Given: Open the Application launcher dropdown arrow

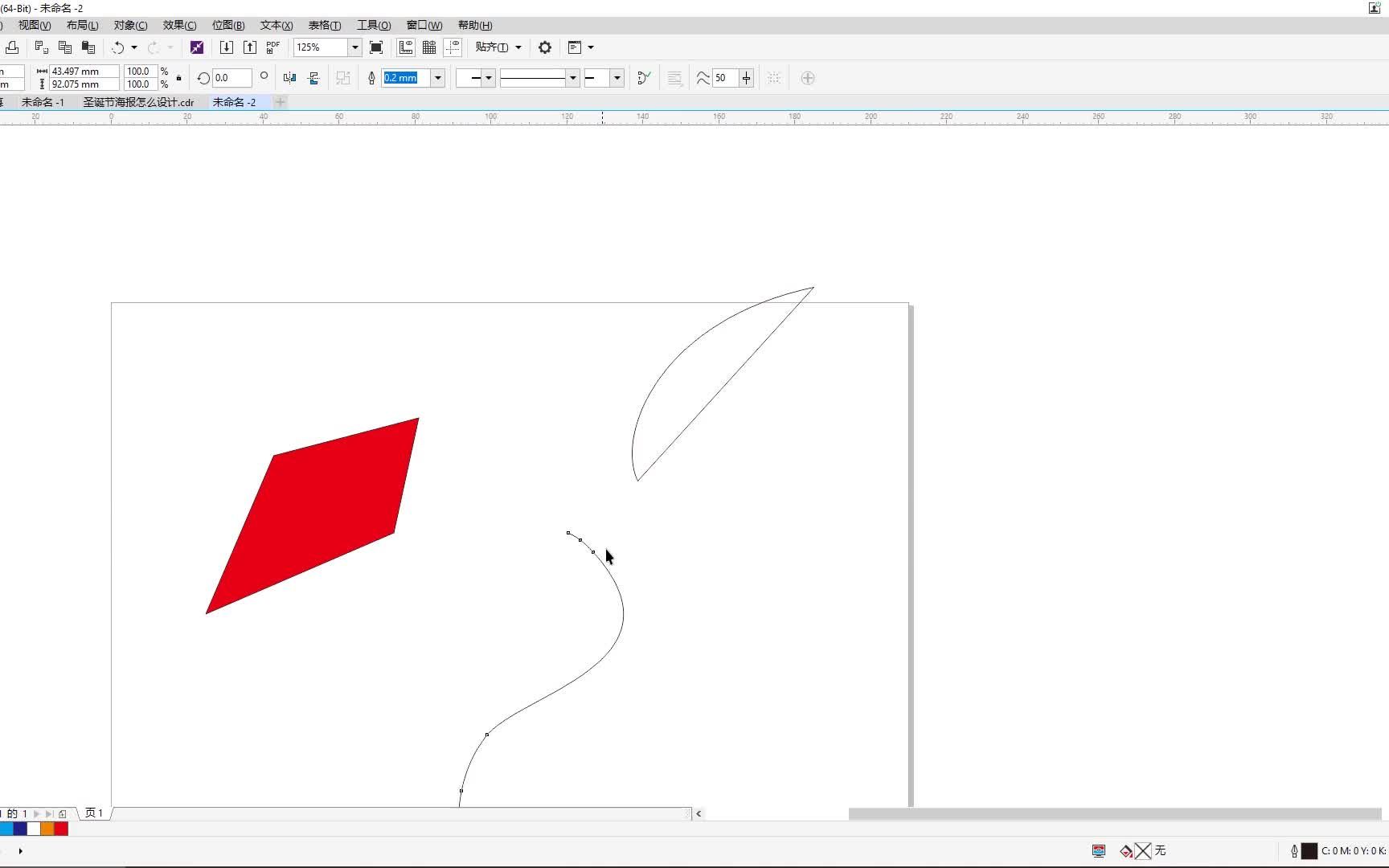Looking at the screenshot, I should pyautogui.click(x=591, y=47).
